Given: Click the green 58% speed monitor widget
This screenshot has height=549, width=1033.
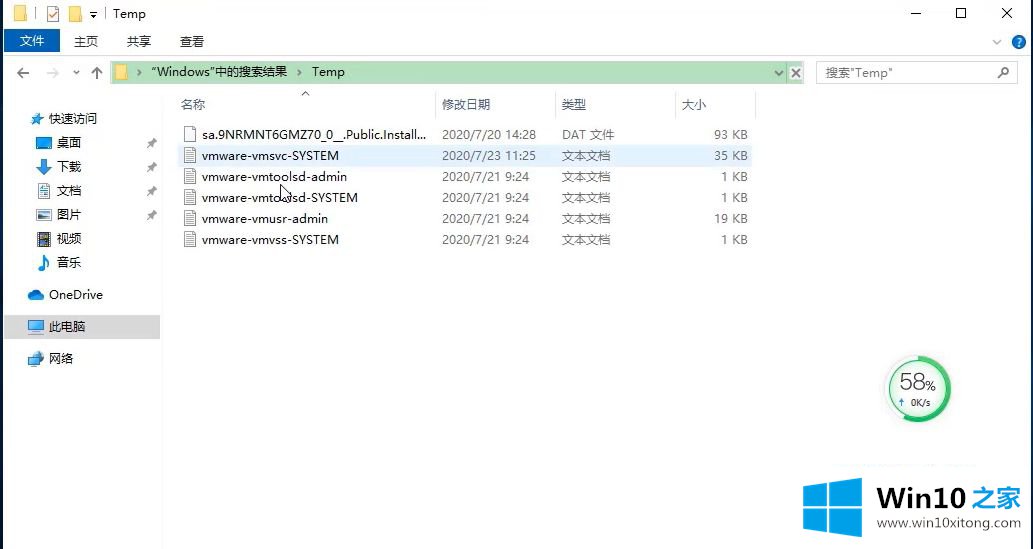Looking at the screenshot, I should click(918, 388).
